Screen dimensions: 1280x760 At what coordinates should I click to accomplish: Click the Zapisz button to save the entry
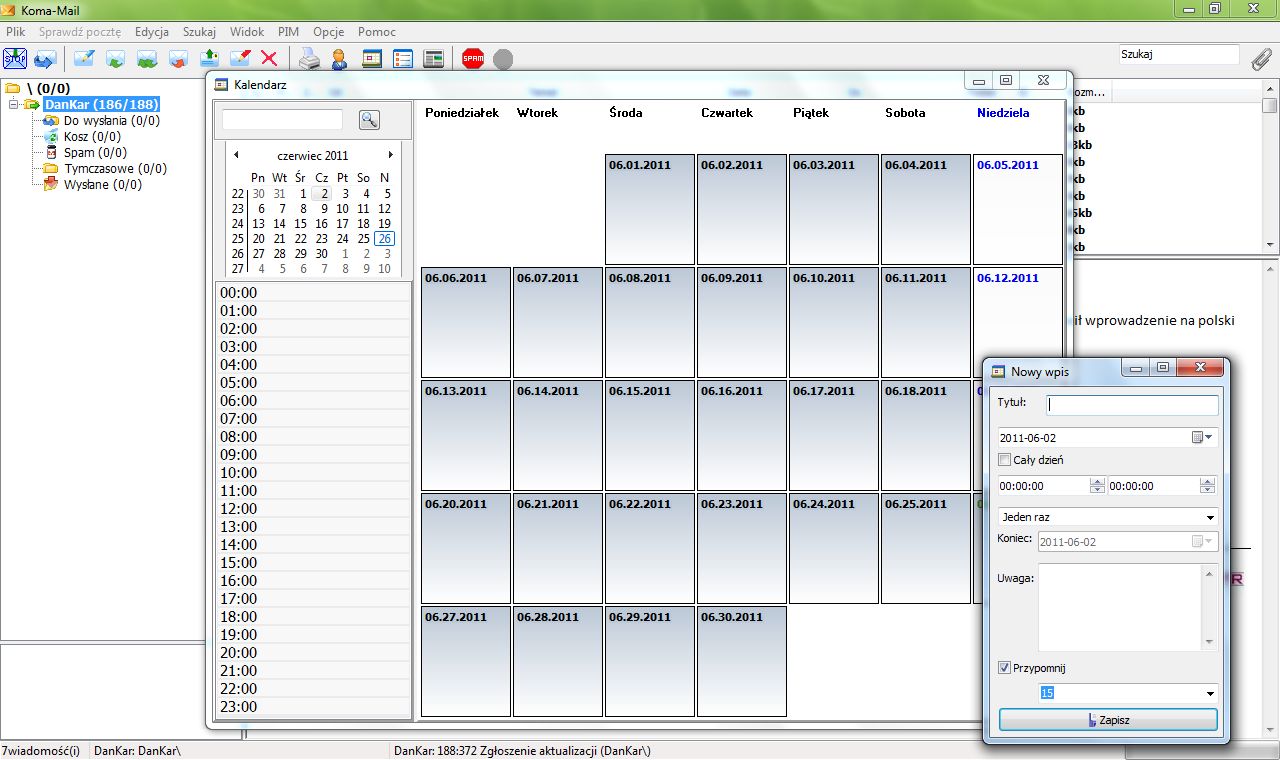pyautogui.click(x=1108, y=720)
